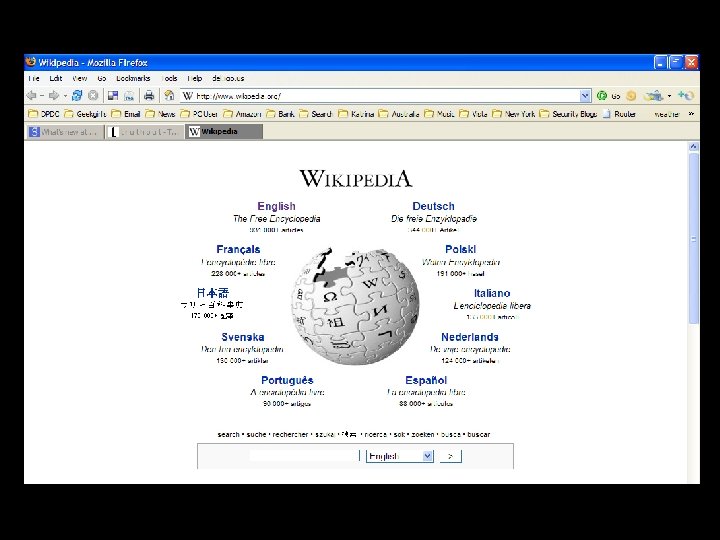This screenshot has height=540, width=720.
Task: Click the search submit arrow button
Action: (450, 456)
